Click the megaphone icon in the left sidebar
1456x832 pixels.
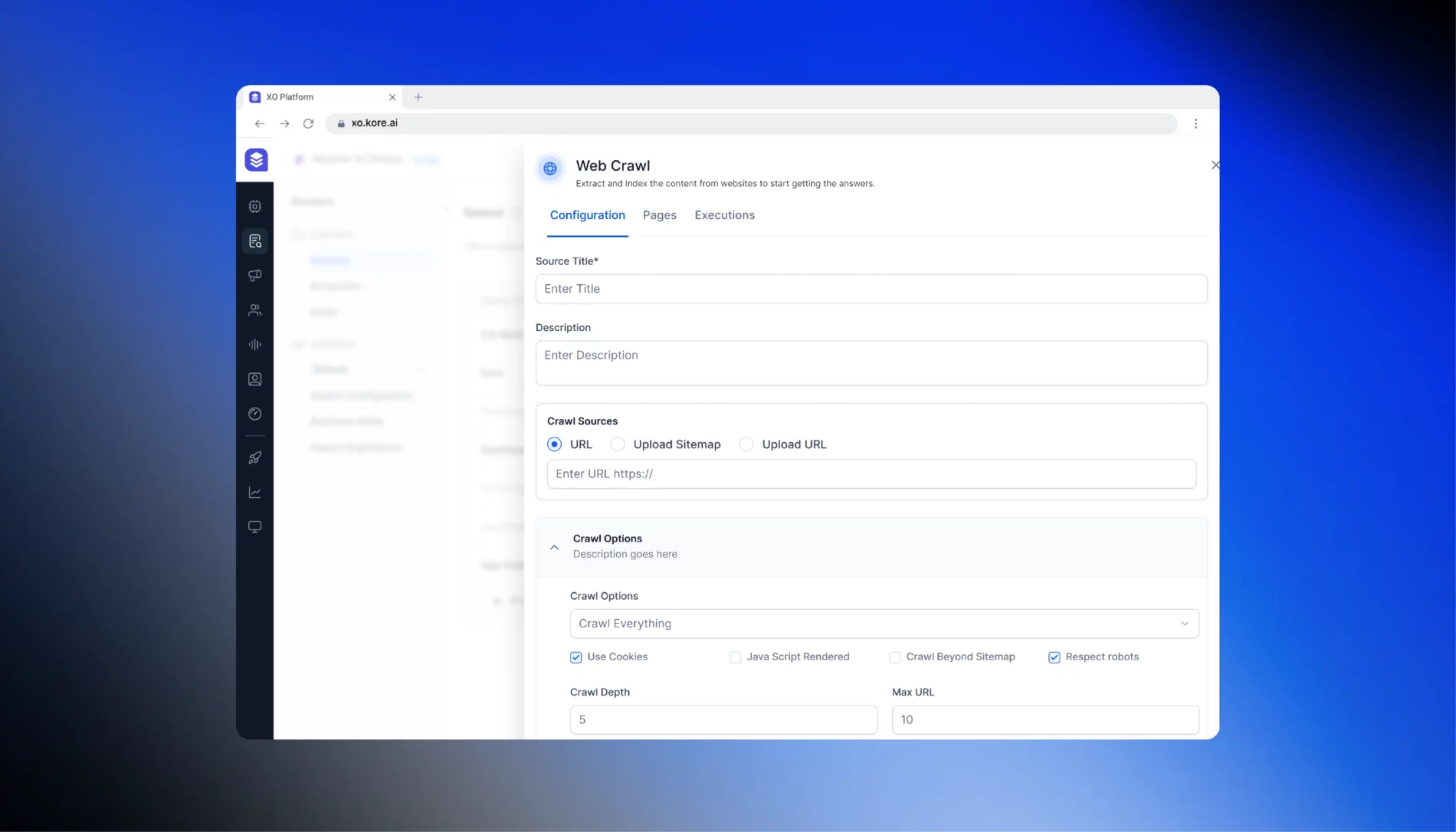click(x=255, y=276)
